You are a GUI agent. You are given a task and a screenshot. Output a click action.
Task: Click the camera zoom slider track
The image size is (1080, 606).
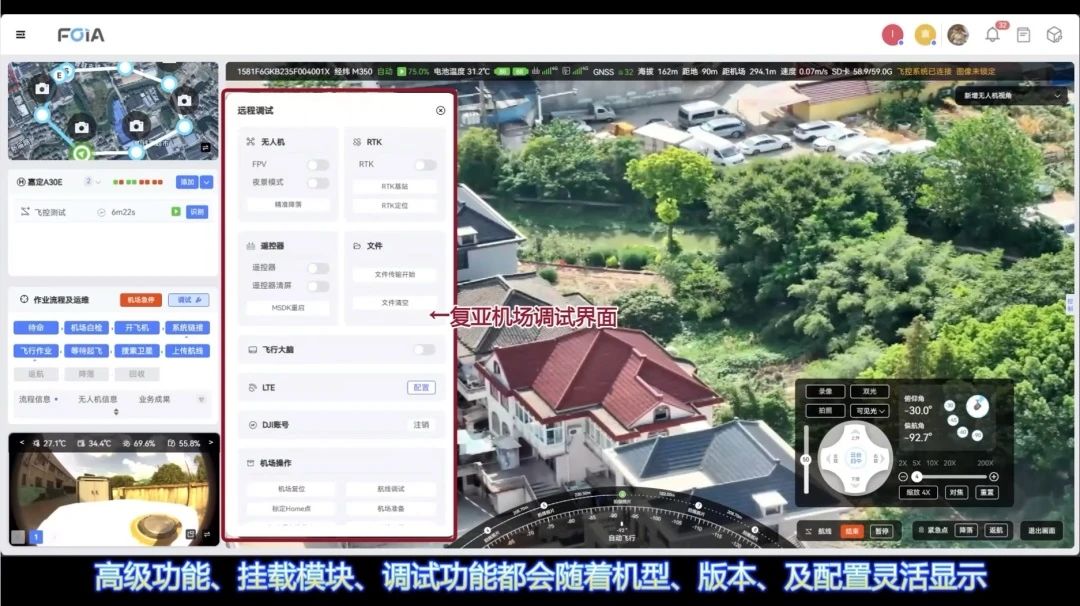950,477
